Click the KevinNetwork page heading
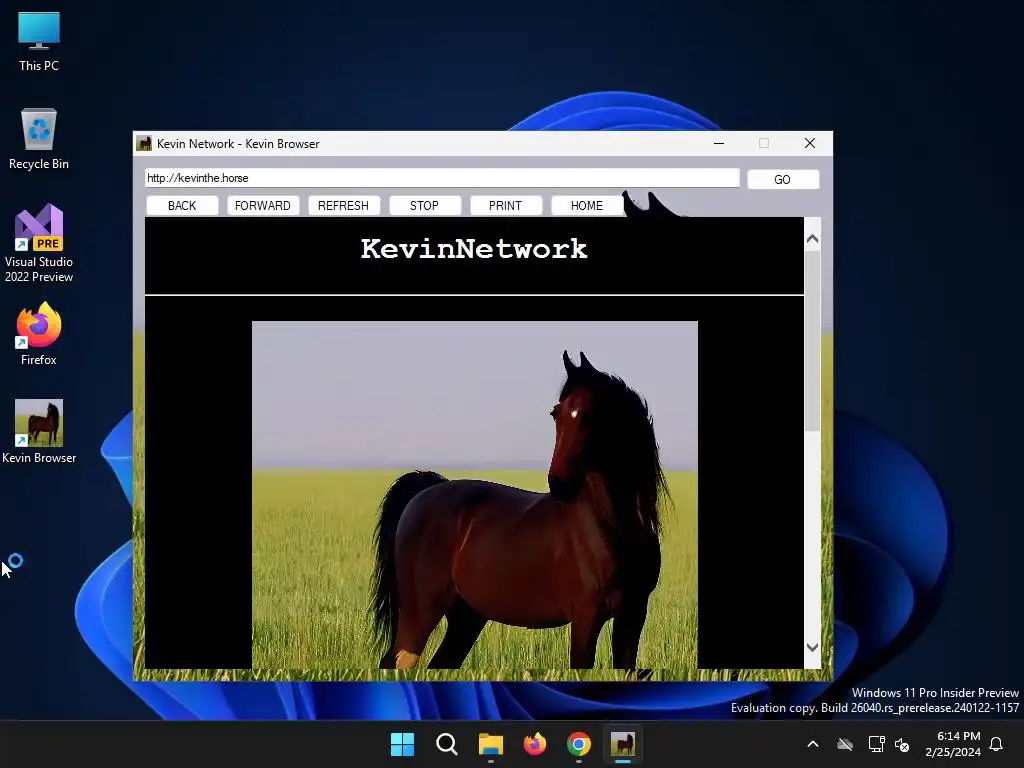Viewport: 1024px width, 768px height. [474, 249]
